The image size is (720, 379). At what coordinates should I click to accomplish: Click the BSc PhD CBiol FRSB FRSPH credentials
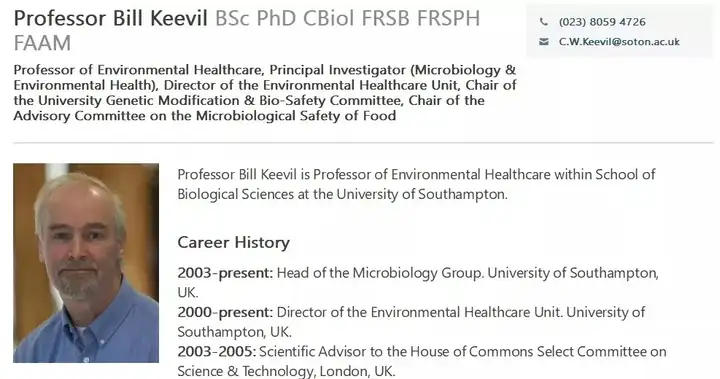click(x=348, y=19)
